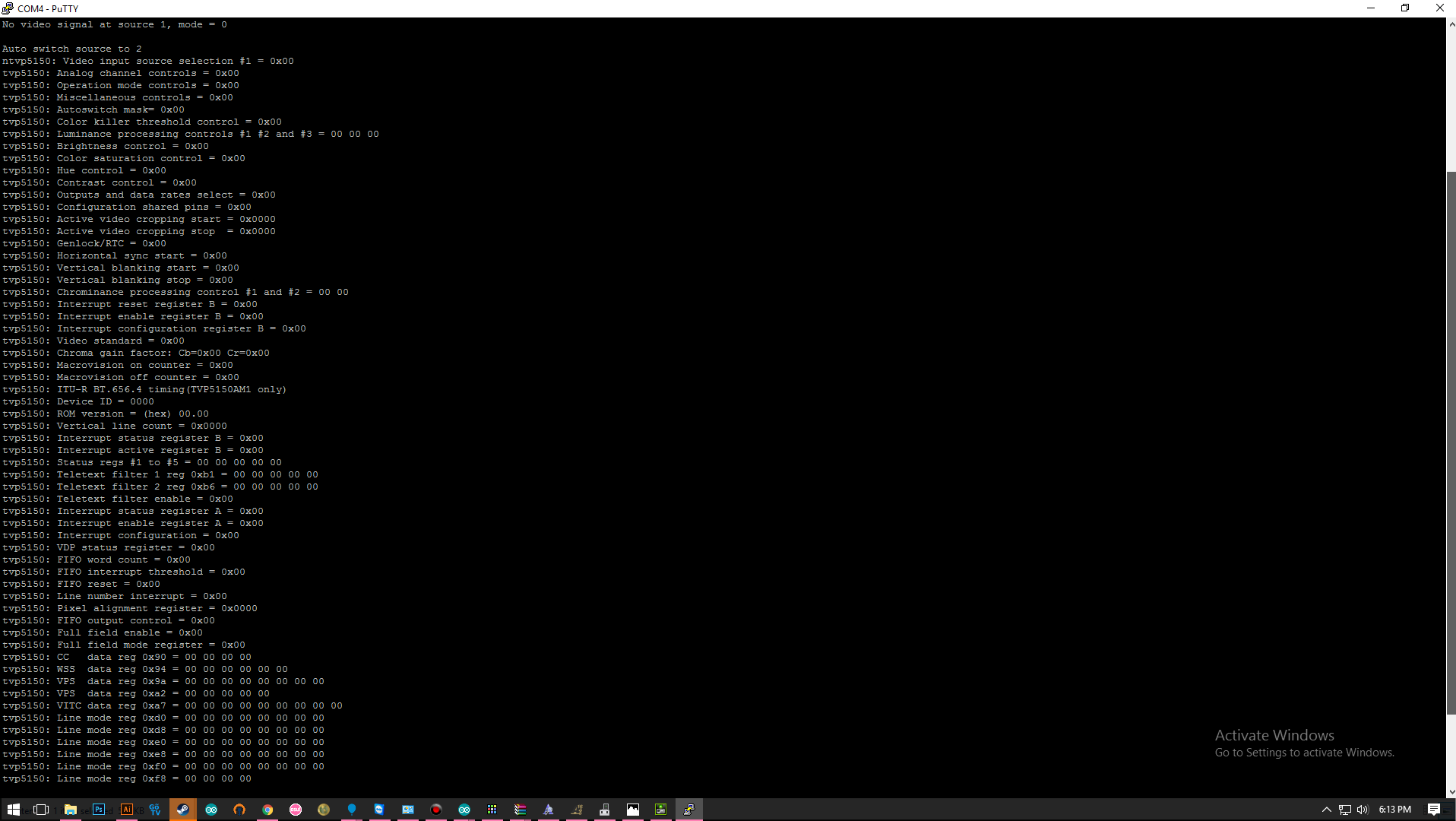Launch Illustrator from the taskbar
This screenshot has width=1456, height=821.
point(127,810)
